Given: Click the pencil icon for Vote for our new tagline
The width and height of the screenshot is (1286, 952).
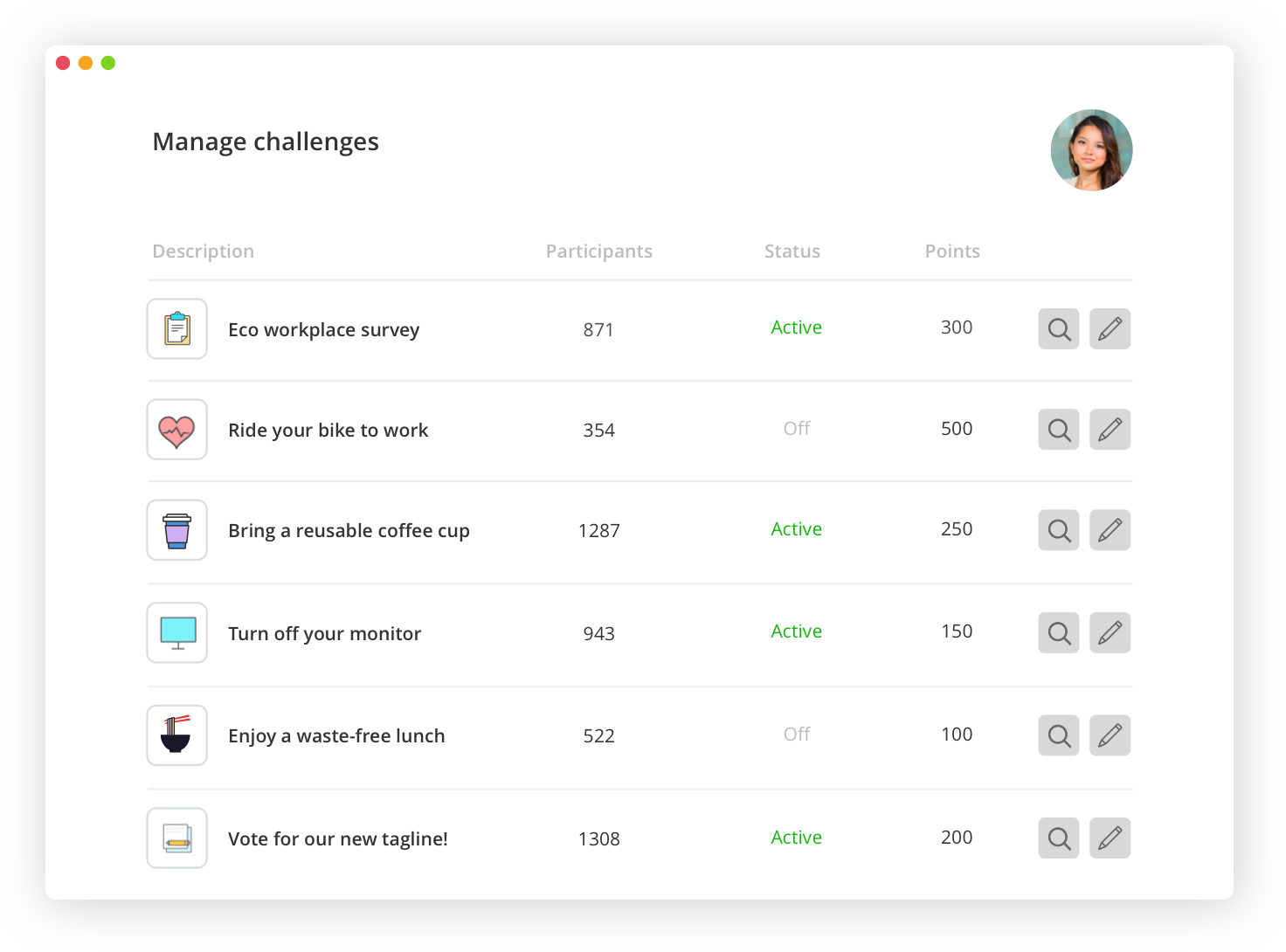Looking at the screenshot, I should tap(1110, 838).
